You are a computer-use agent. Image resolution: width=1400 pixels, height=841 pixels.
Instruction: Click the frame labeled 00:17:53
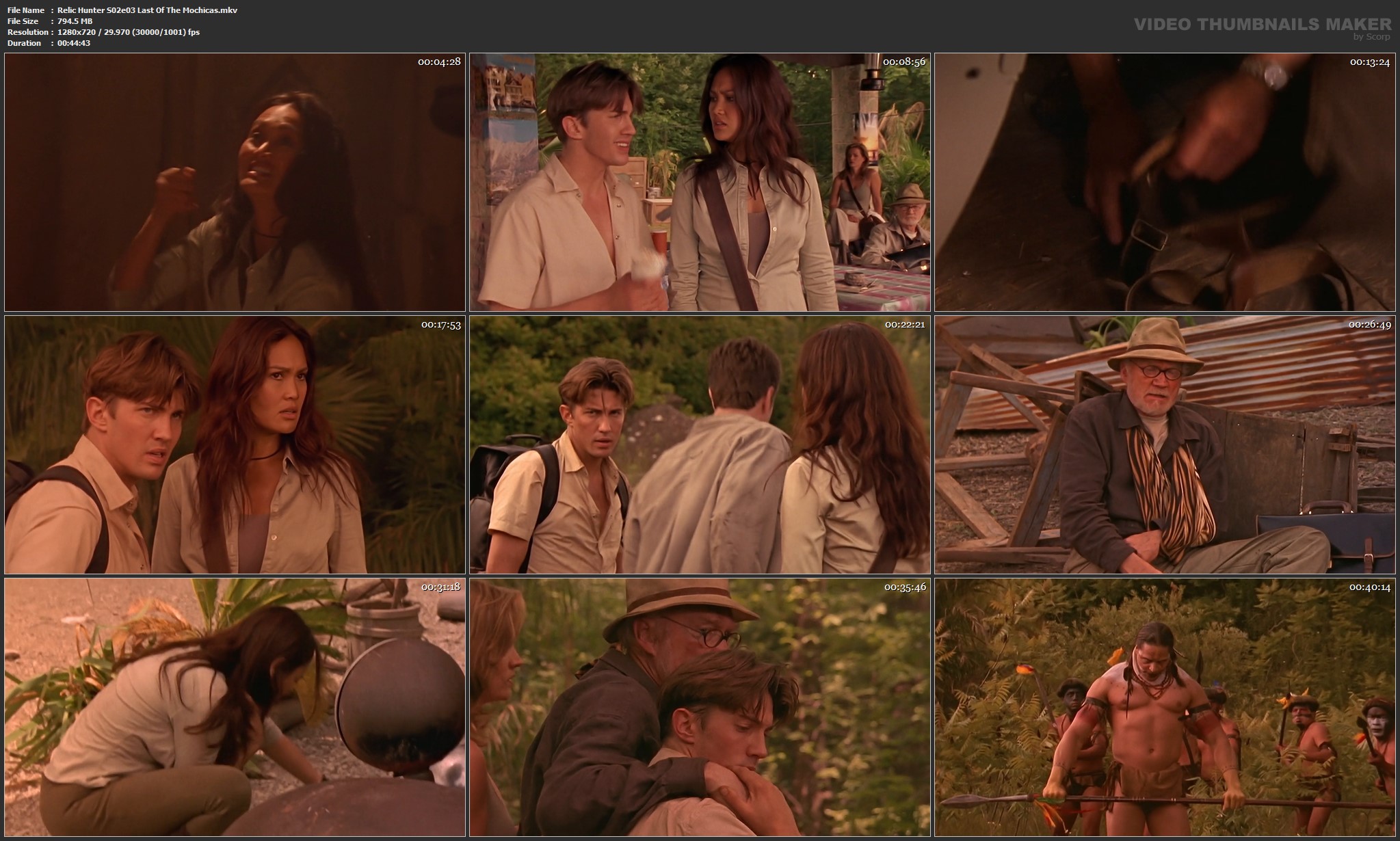point(235,445)
